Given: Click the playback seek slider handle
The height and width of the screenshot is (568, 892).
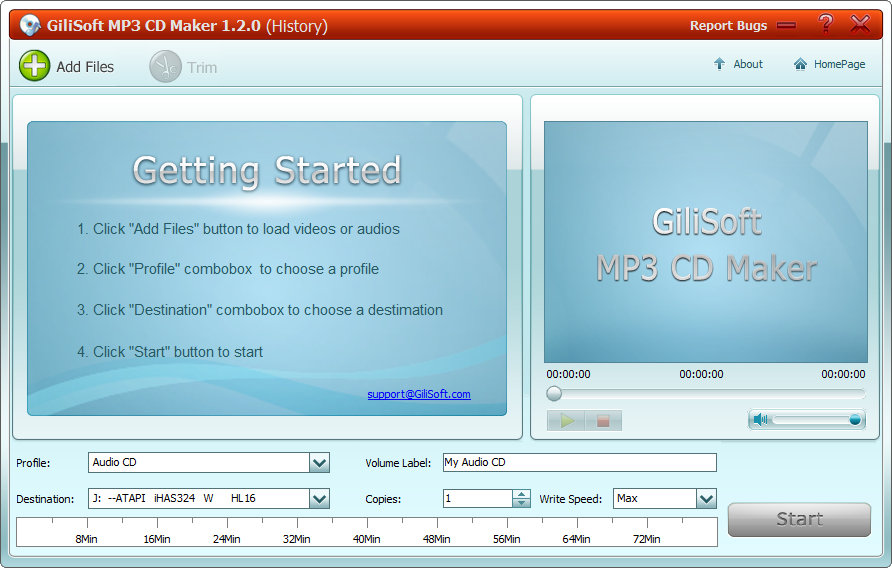Looking at the screenshot, I should [554, 394].
